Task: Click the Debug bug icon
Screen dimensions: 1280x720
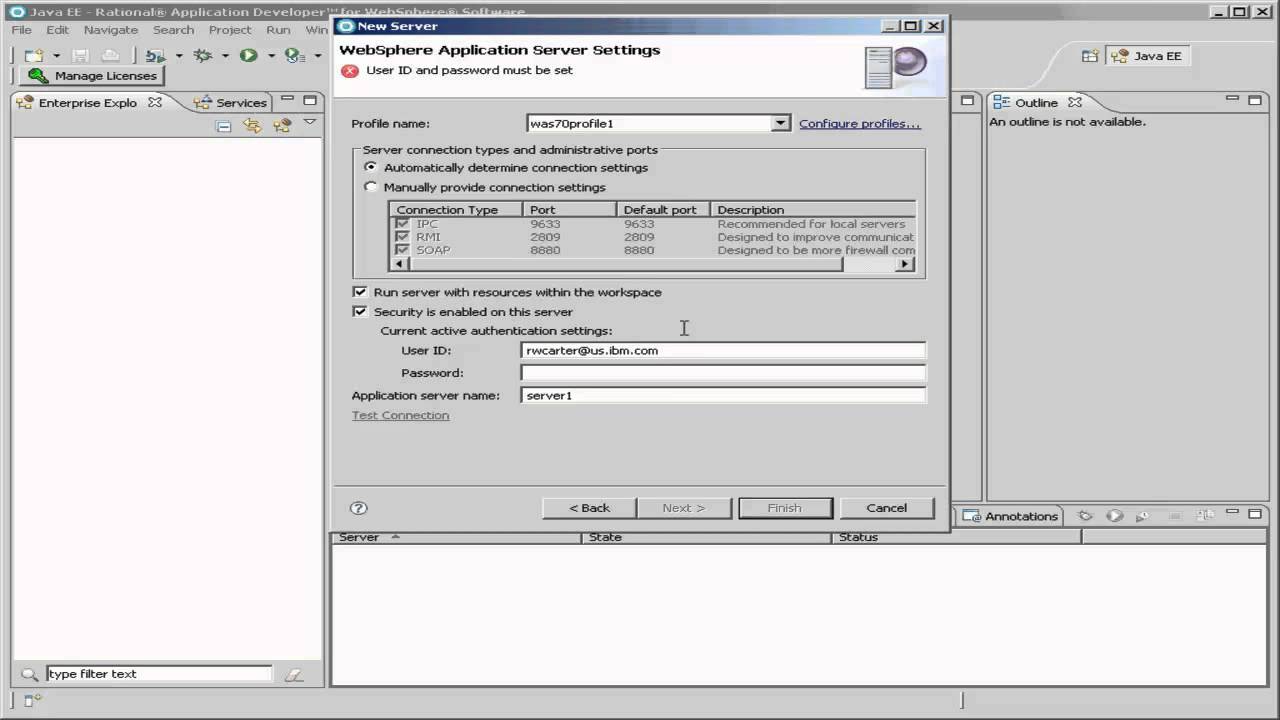Action: tap(203, 56)
